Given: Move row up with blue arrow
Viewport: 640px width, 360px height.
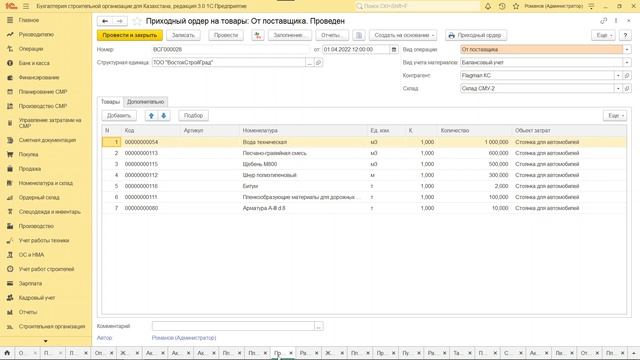Looking at the screenshot, I should click(151, 116).
